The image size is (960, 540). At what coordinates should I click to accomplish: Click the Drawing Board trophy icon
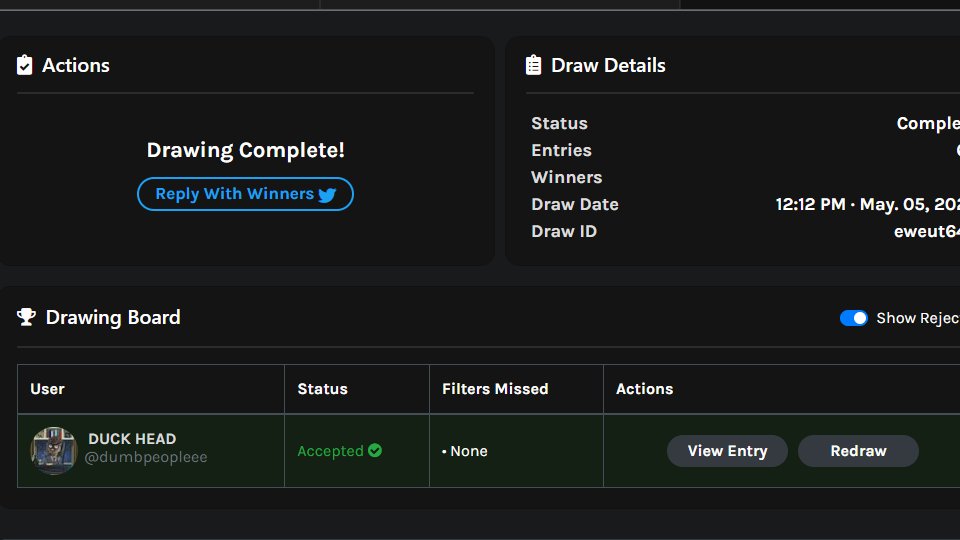(x=26, y=317)
